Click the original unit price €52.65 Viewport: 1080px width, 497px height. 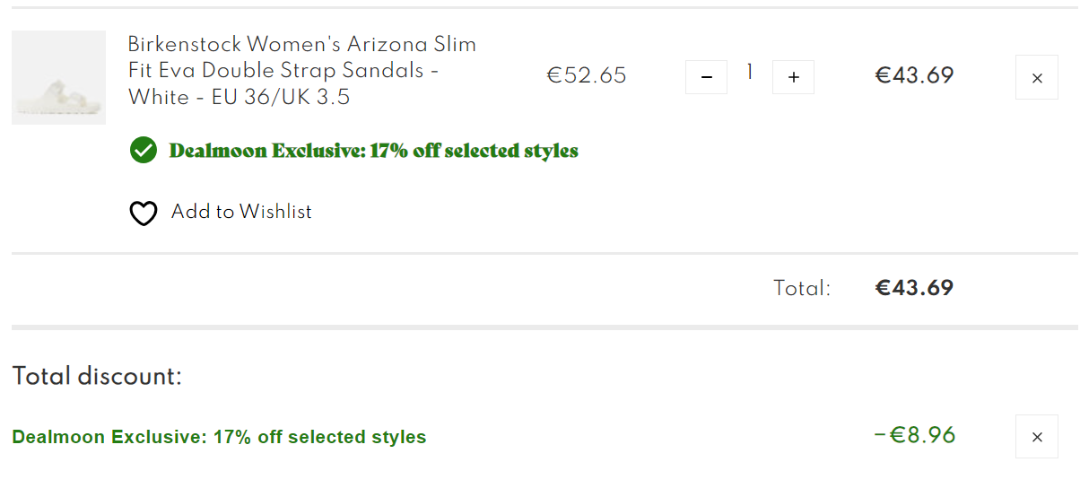[586, 76]
